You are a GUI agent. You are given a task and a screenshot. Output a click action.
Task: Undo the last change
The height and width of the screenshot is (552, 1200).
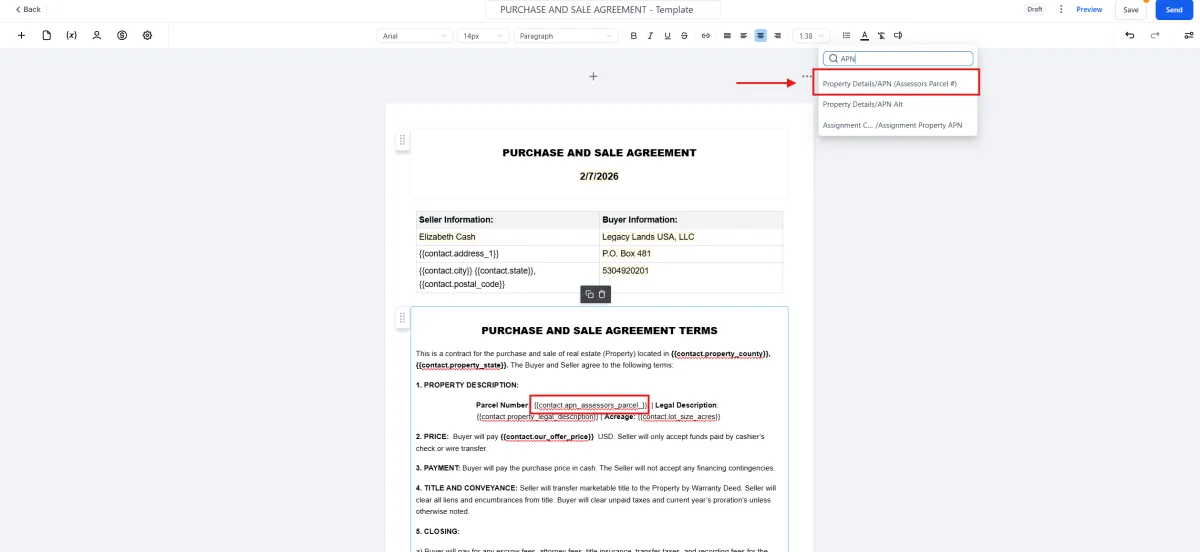(x=1130, y=35)
